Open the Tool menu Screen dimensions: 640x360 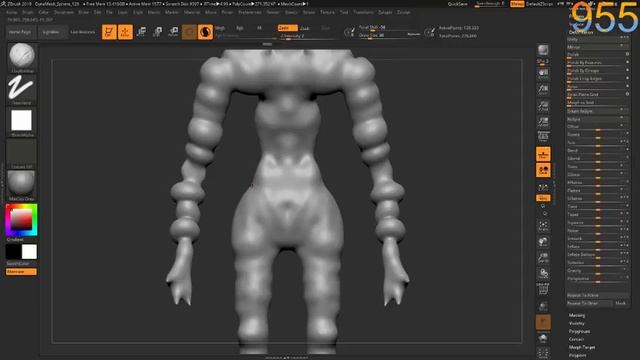tap(344, 12)
